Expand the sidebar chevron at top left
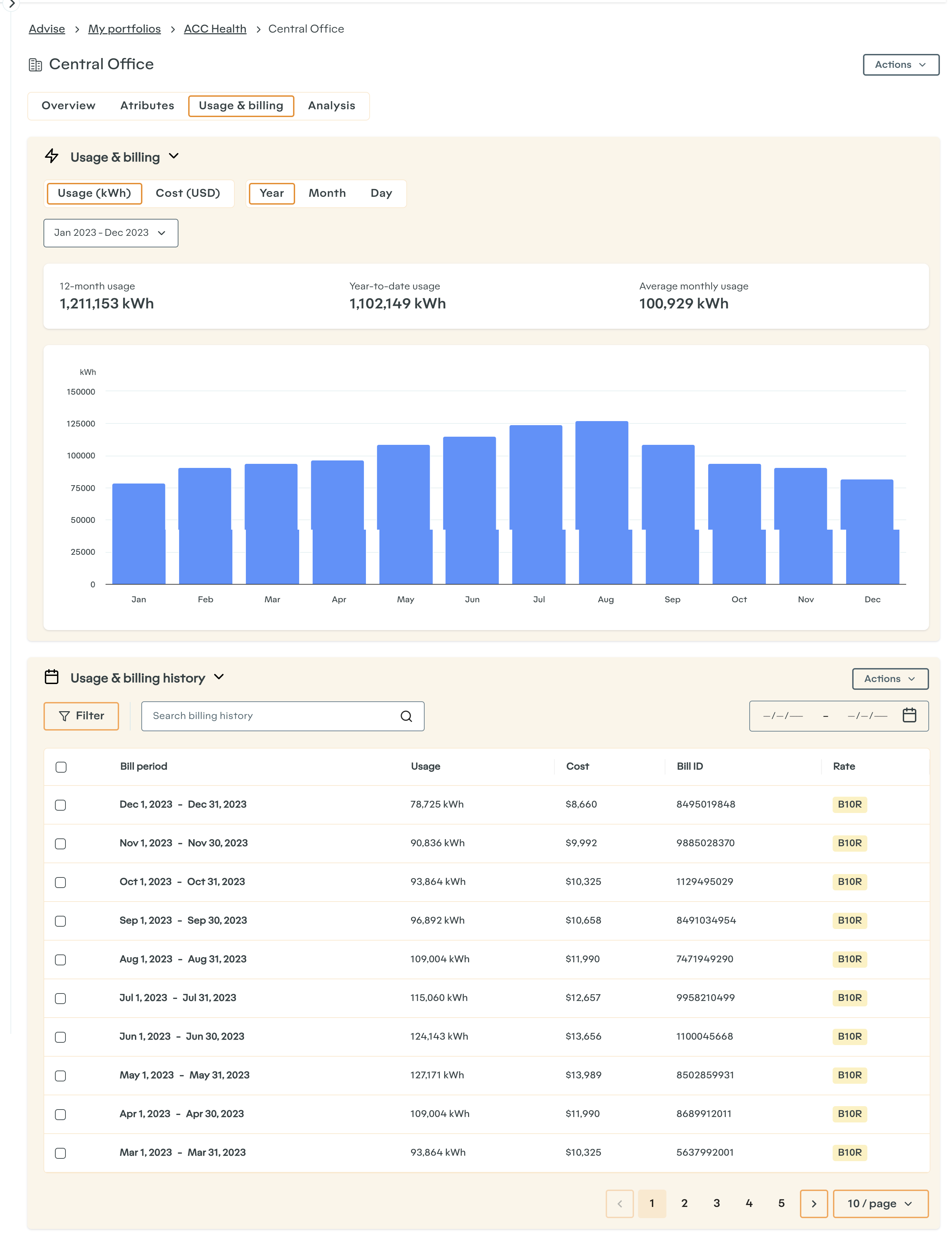Viewport: 952px width, 1249px height. coord(11,4)
